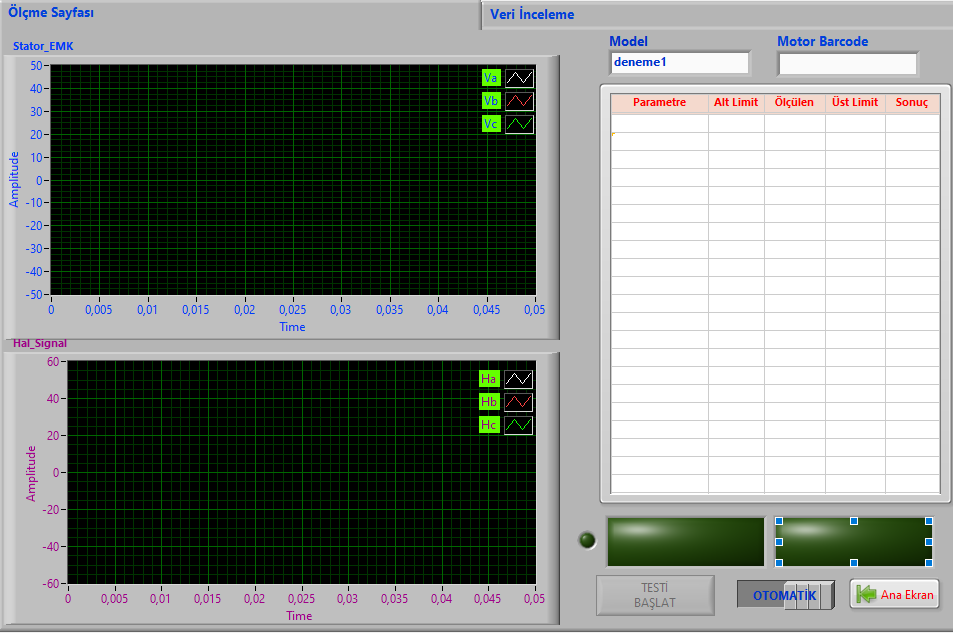Click the green Vc plot legend icon
This screenshot has width=953, height=633.
tap(519, 124)
